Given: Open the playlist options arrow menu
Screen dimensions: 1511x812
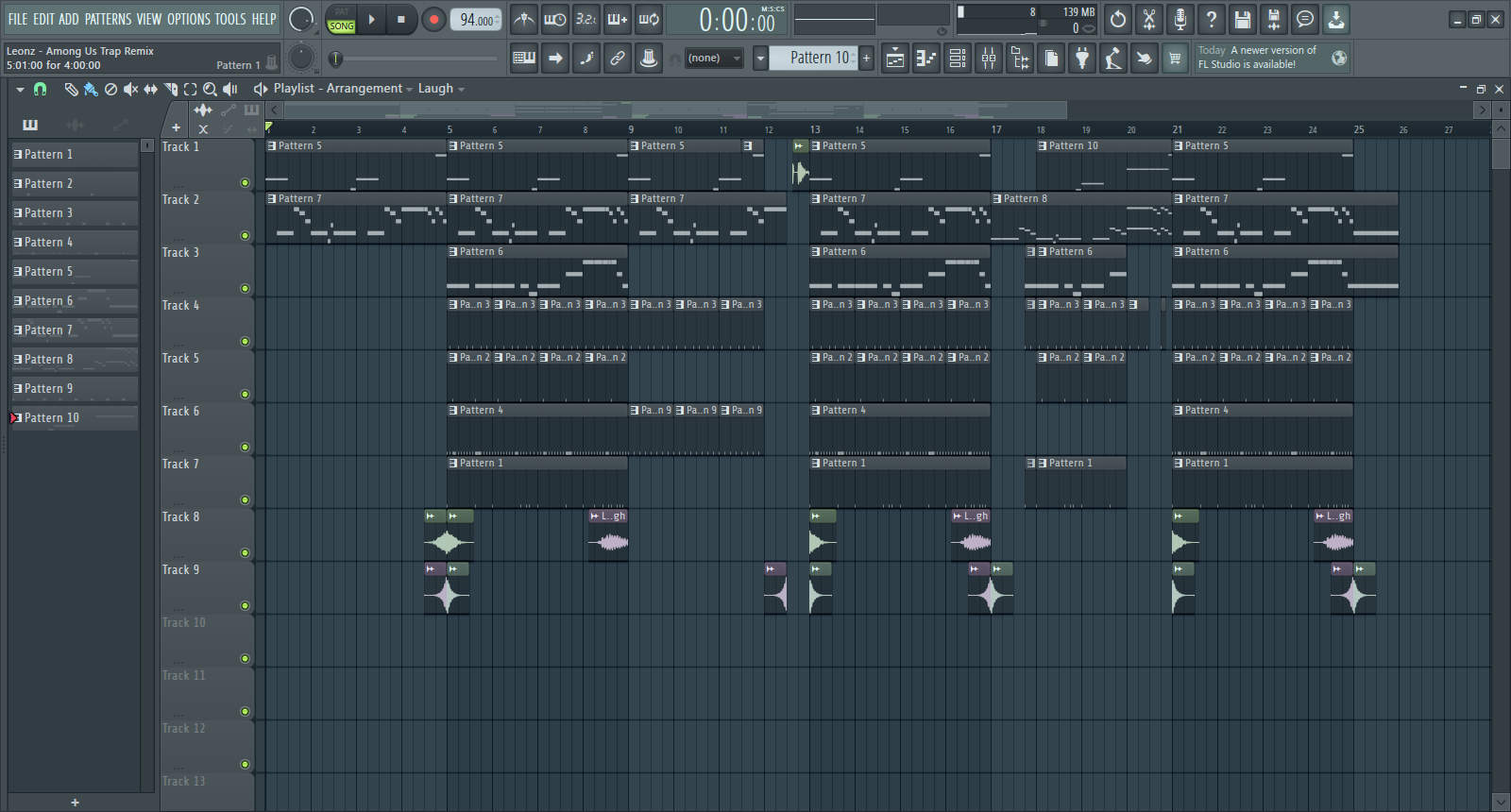Looking at the screenshot, I should [x=20, y=89].
